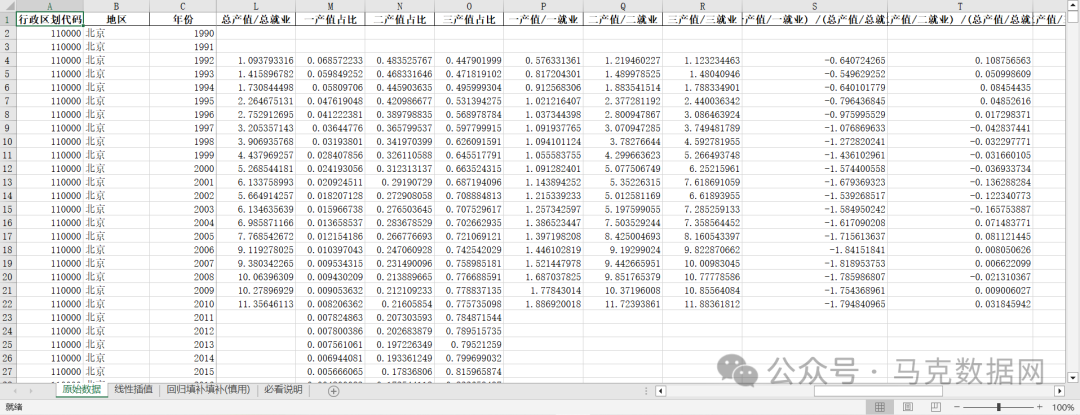Add a new sheet with the plus icon
Viewport: 1080px width, 415px height.
click(x=333, y=391)
